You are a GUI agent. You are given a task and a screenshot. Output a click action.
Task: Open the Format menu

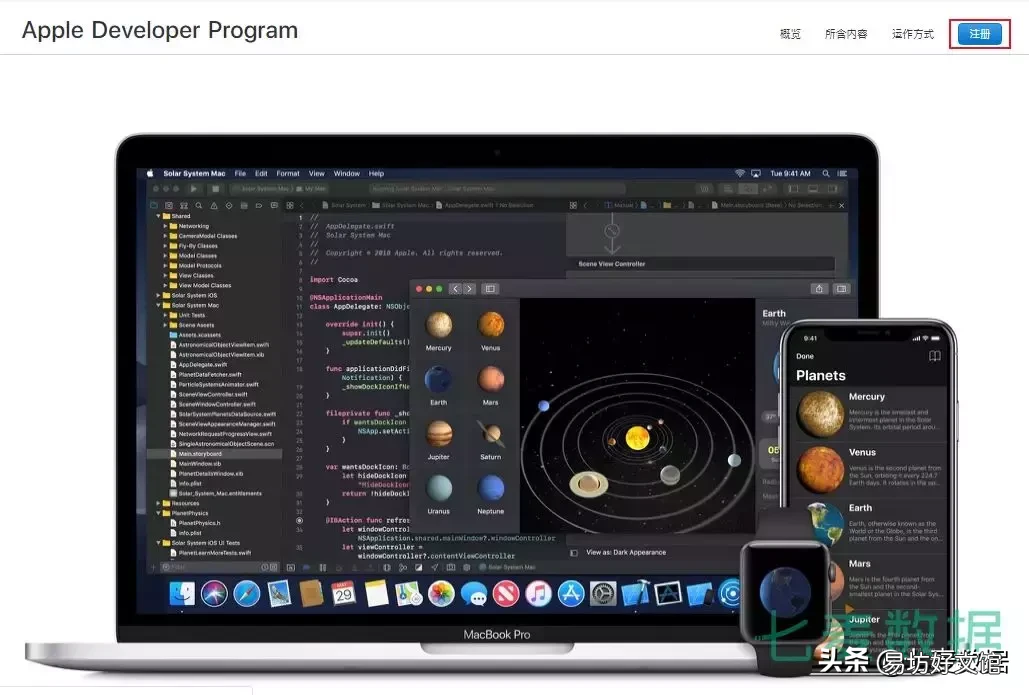287,173
